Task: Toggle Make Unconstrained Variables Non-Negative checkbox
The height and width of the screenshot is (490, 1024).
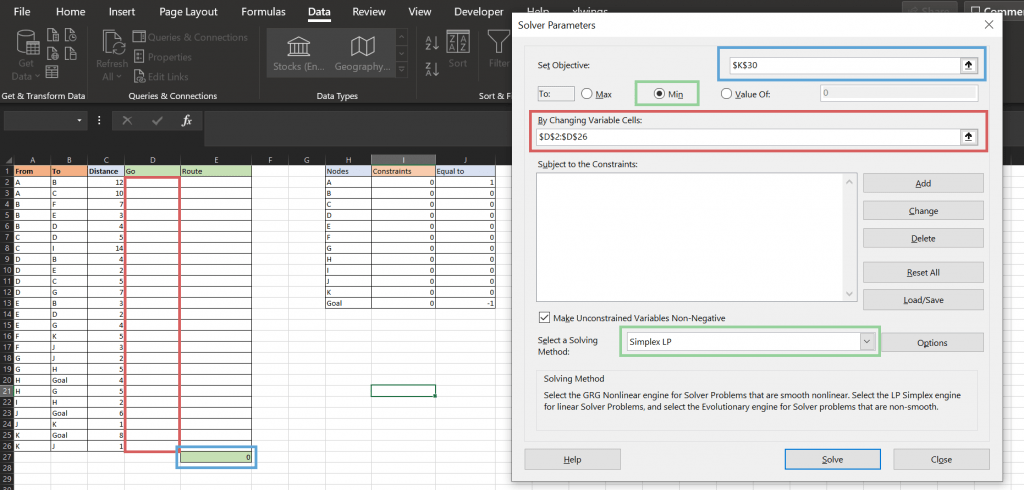Action: pos(544,318)
